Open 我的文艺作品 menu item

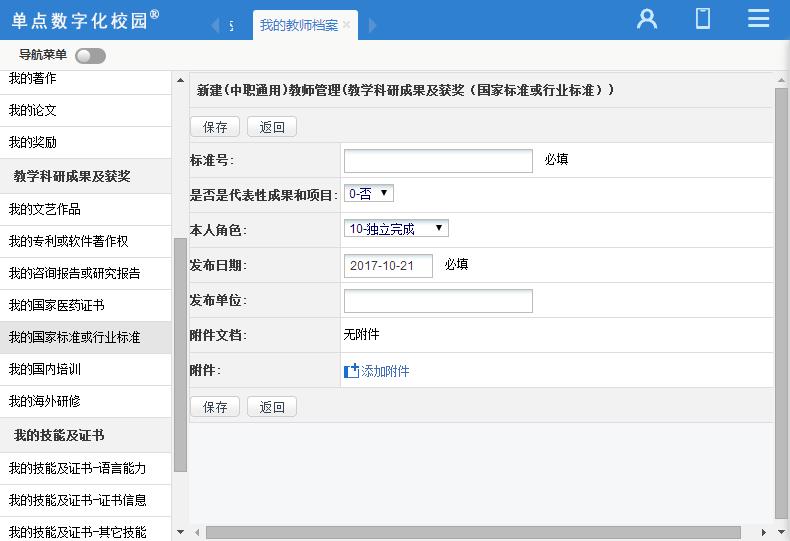click(86, 210)
